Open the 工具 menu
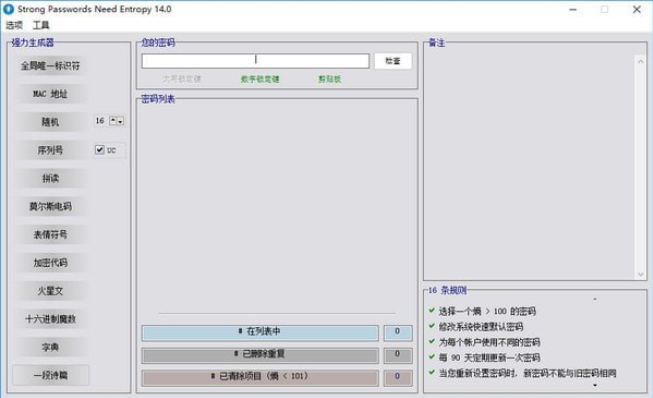The width and height of the screenshot is (653, 398). 41,25
